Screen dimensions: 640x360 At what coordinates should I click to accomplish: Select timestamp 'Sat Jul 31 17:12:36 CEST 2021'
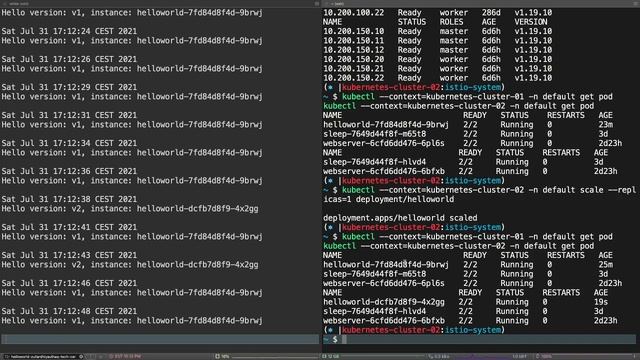pos(69,171)
